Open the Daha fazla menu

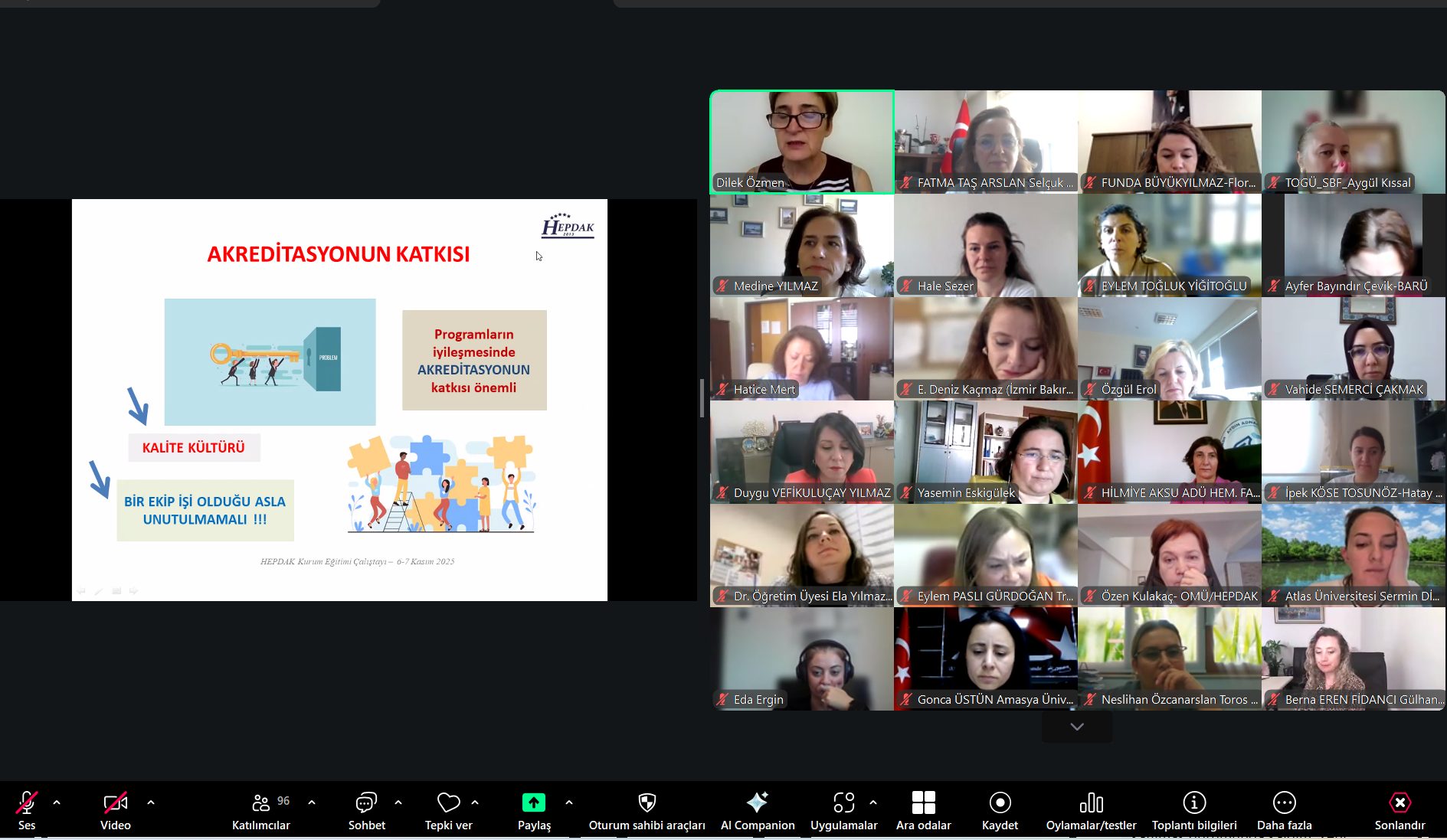point(1284,811)
